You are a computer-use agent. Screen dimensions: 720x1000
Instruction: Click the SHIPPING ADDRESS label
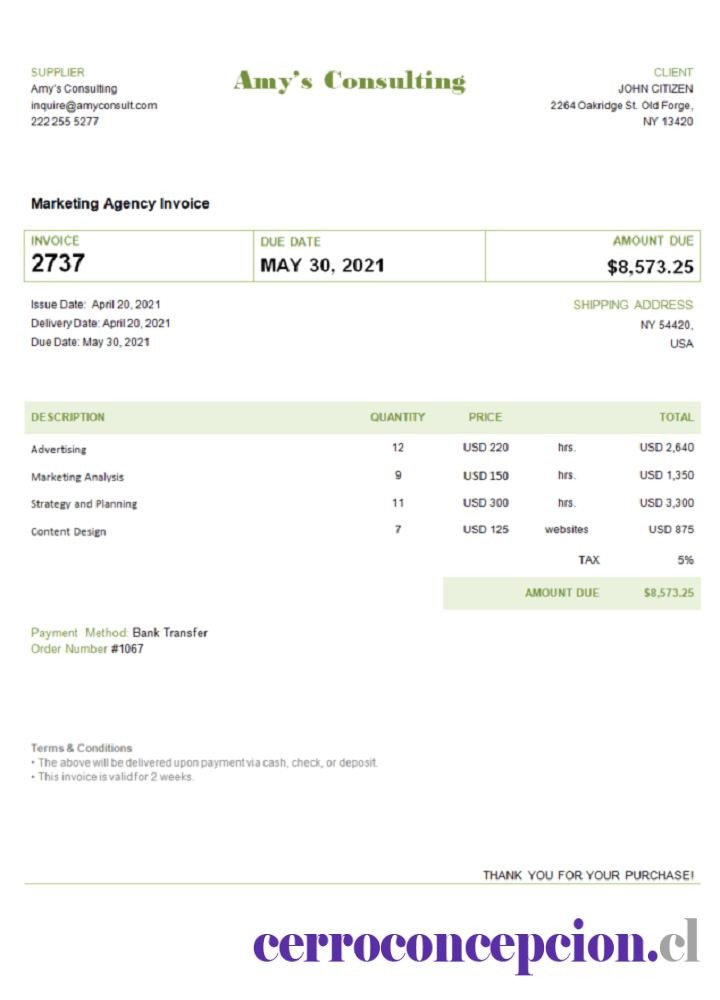(633, 305)
